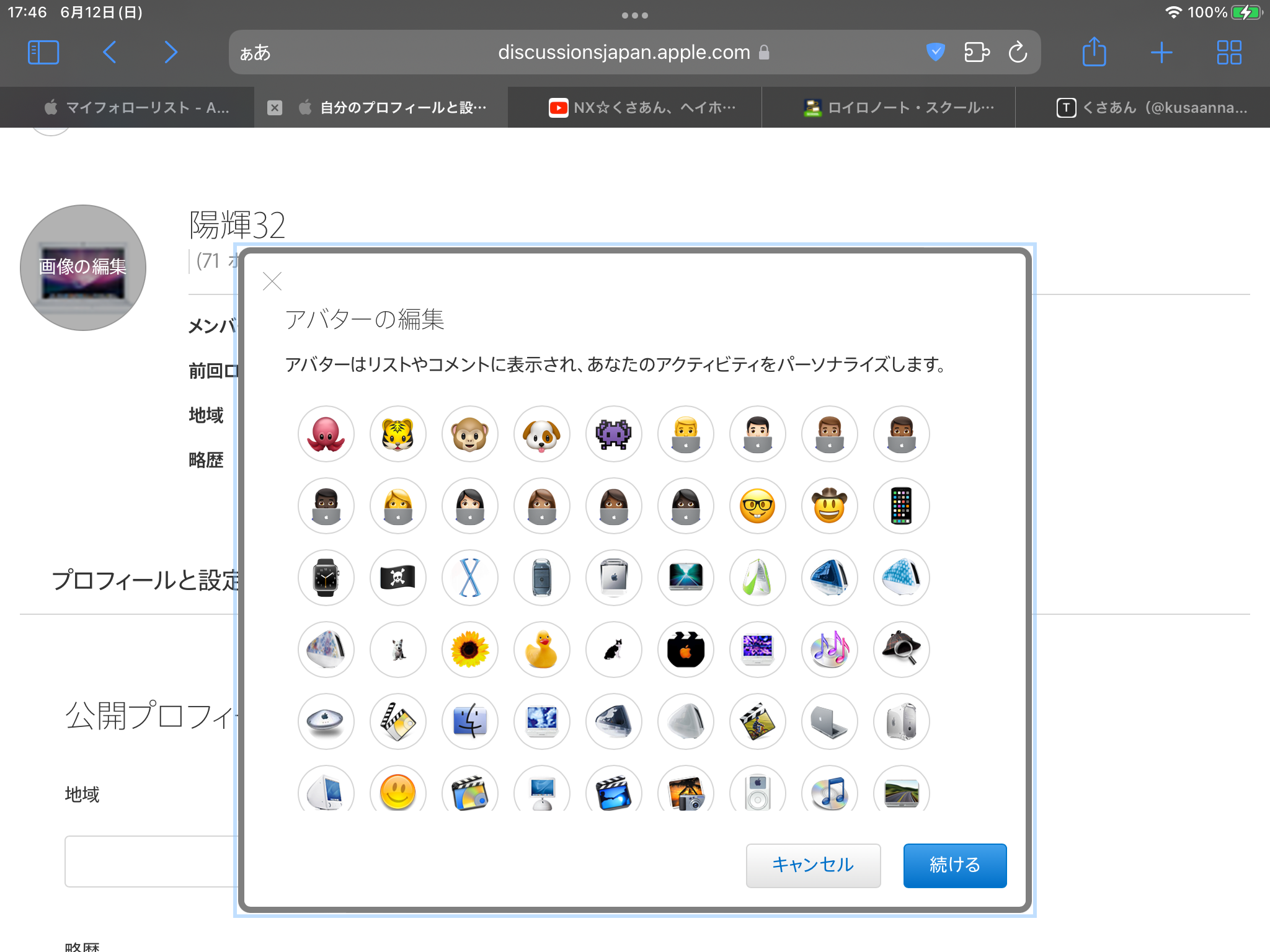
Task: Click the 画像の編集 profile picture
Action: click(x=83, y=268)
